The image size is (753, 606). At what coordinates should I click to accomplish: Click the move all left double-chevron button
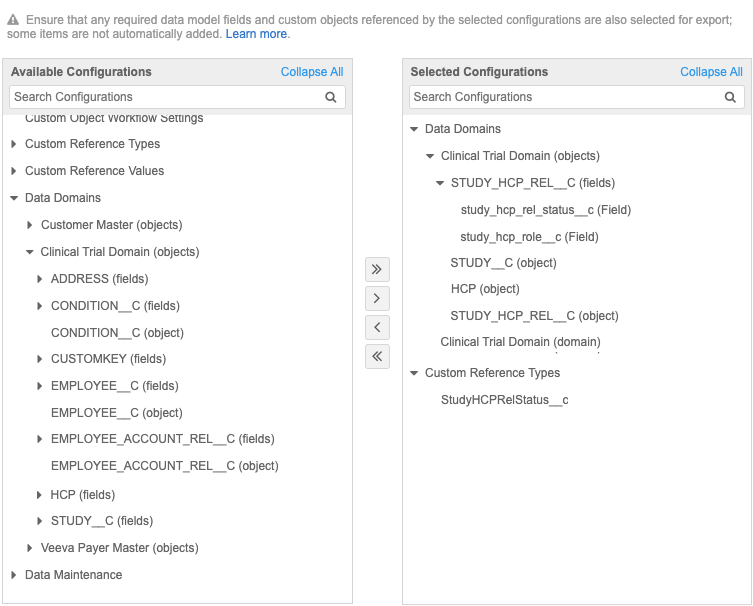pyautogui.click(x=377, y=356)
